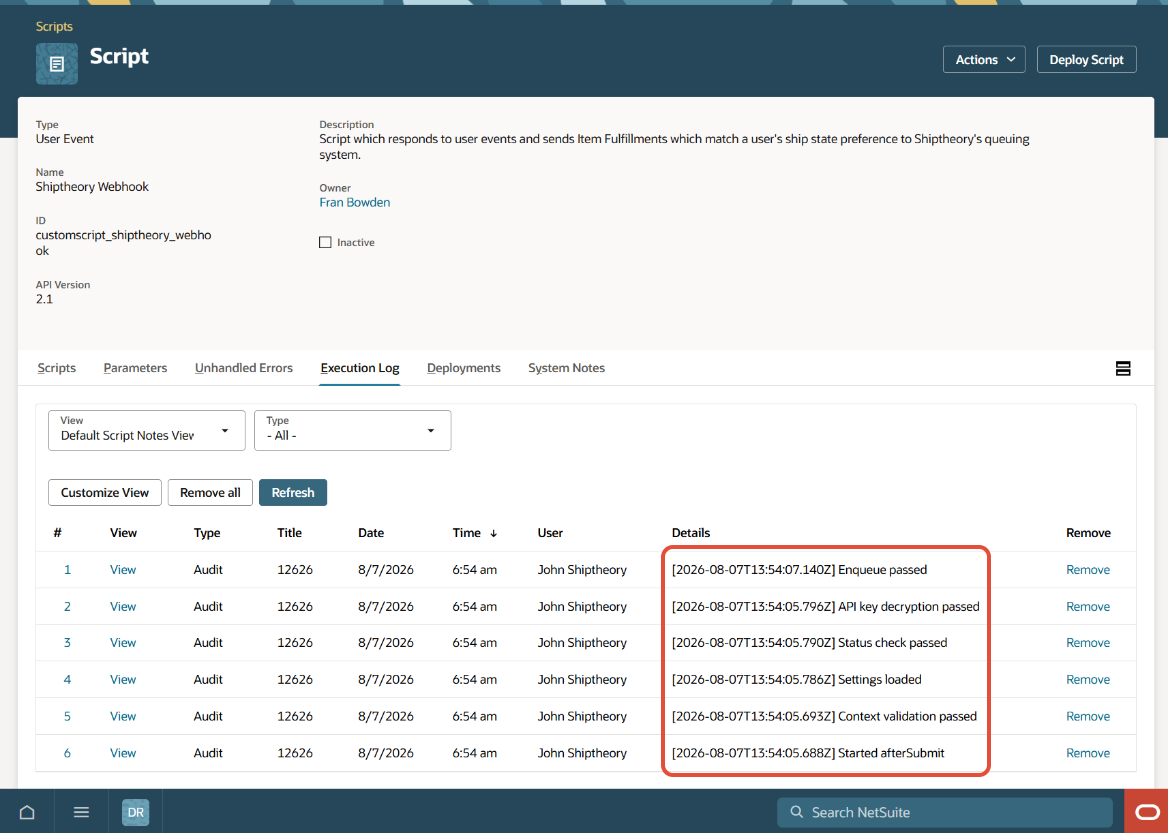Open the home icon in bottom bar

click(27, 812)
